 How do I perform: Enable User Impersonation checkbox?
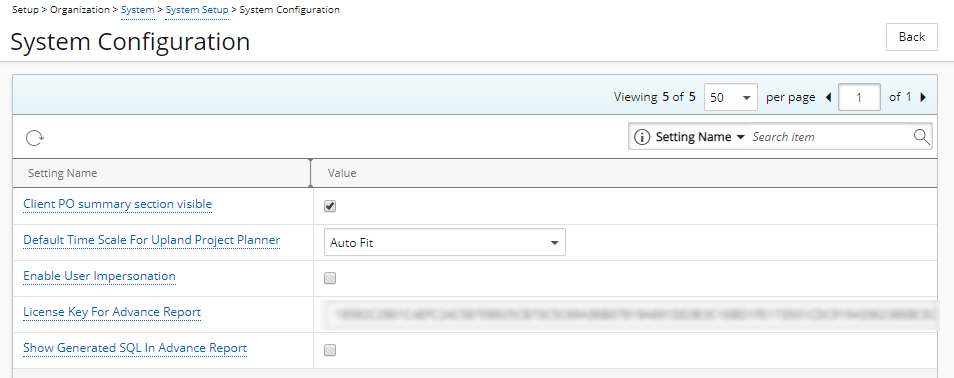pyautogui.click(x=330, y=278)
